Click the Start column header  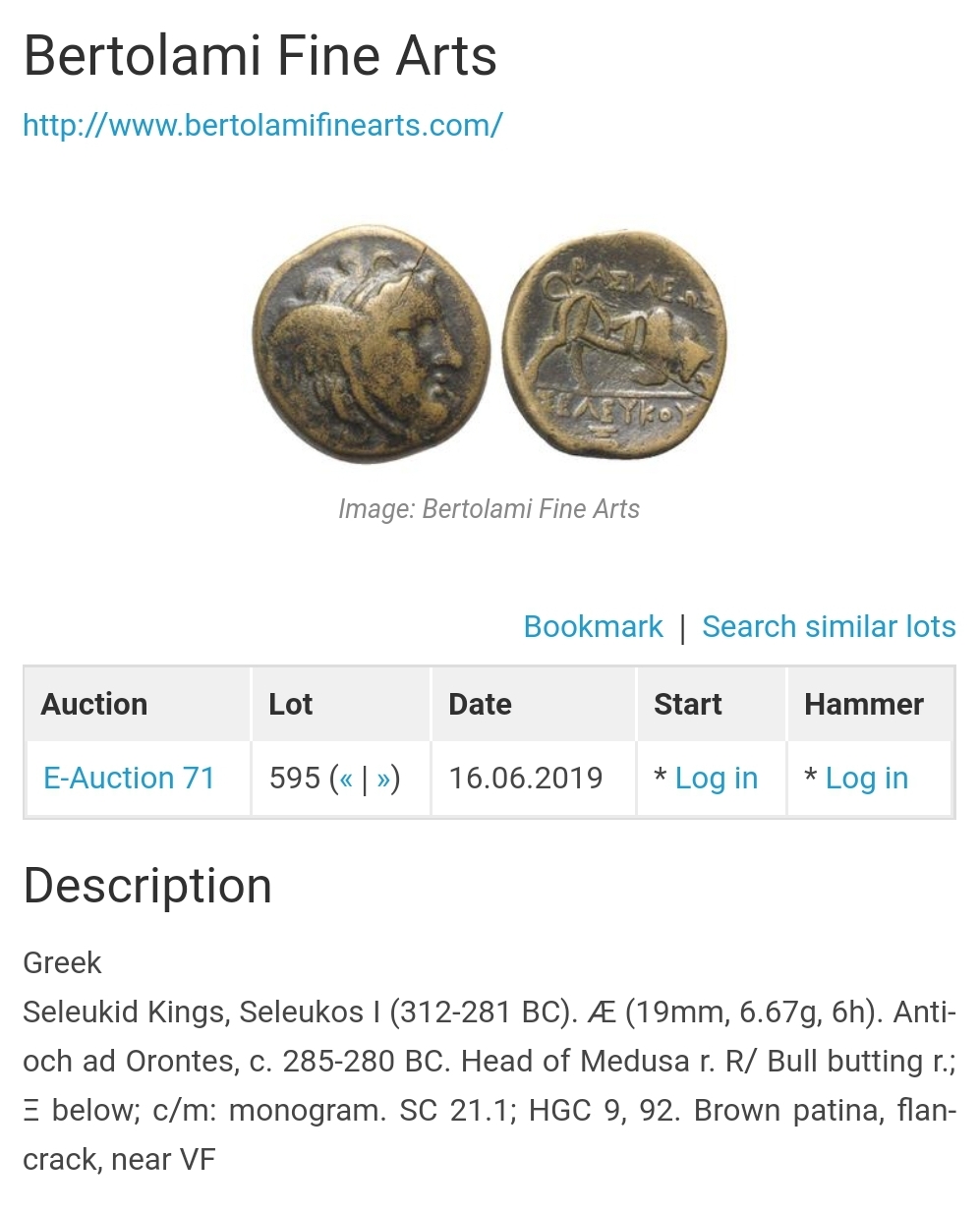687,705
